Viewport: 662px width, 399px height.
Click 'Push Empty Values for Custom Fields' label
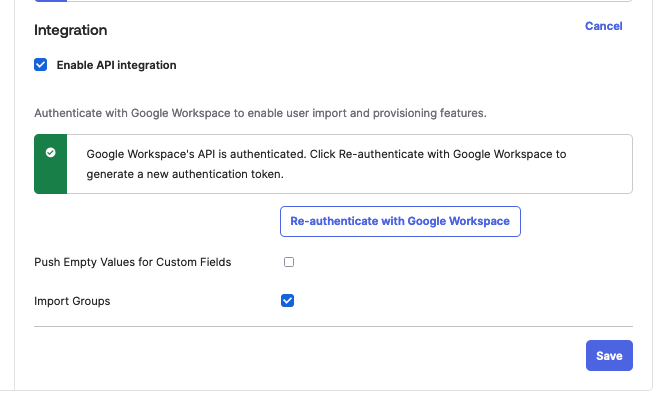pyautogui.click(x=133, y=262)
